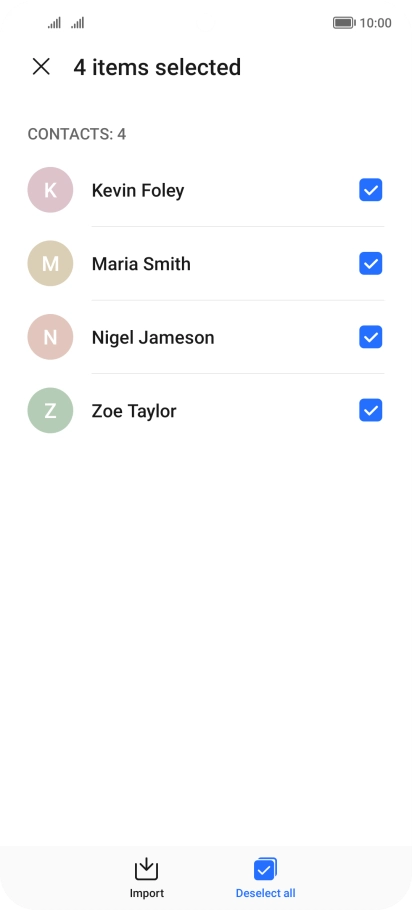Tap the second signal strength icon
The image size is (412, 910).
(78, 23)
